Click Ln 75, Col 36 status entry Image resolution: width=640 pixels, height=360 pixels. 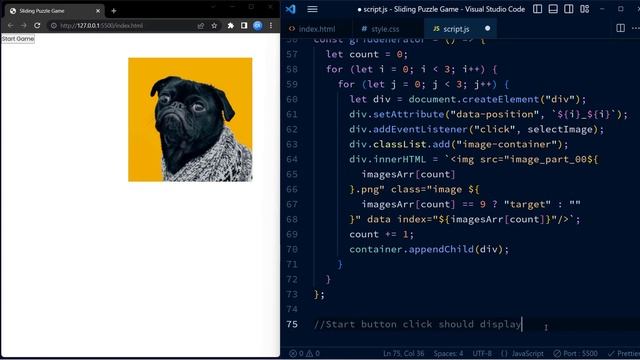click(x=403, y=353)
